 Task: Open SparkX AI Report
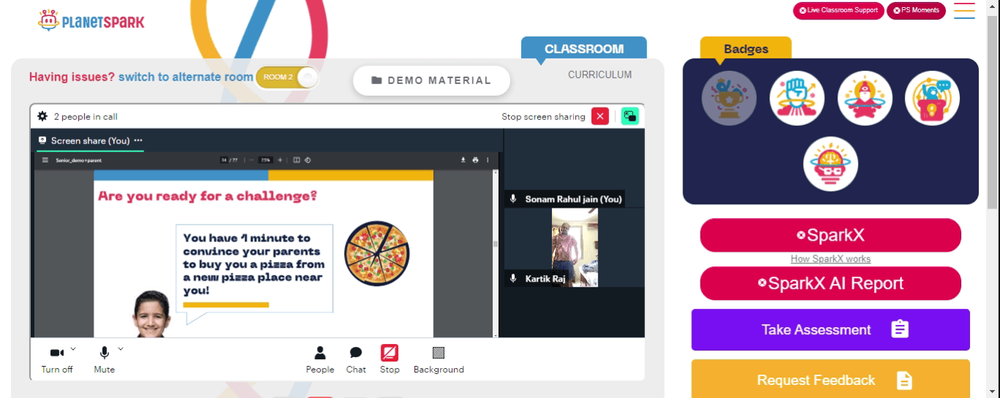coord(830,283)
